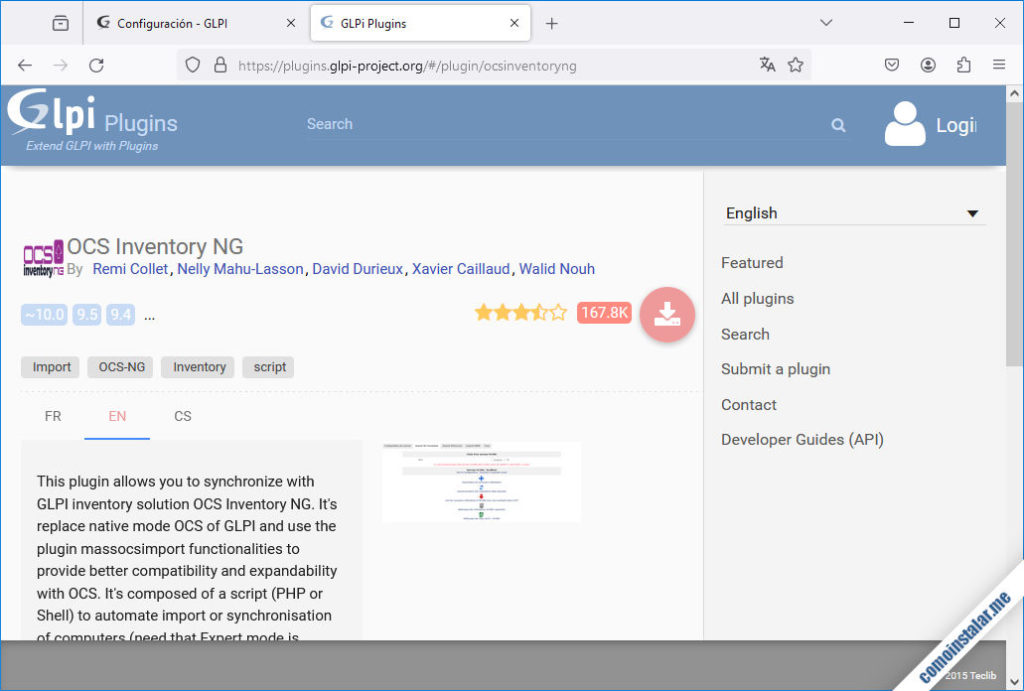Expand more versions ellipsis after 9.4
1024x691 pixels.
150,316
